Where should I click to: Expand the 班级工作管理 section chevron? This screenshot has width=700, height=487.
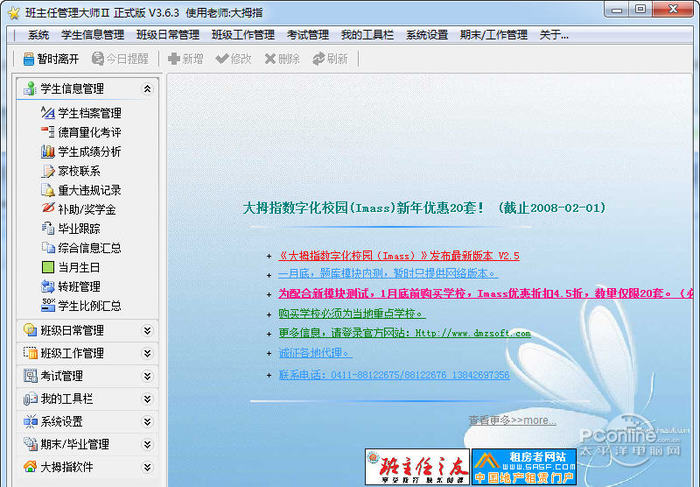point(147,354)
